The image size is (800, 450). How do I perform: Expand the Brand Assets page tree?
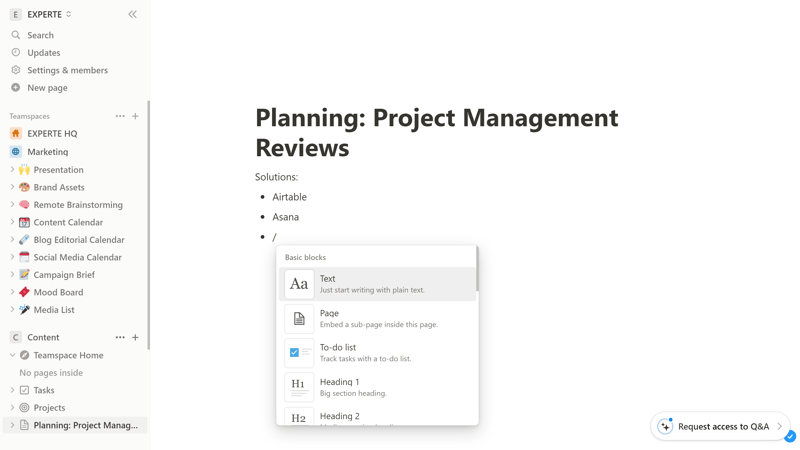pyautogui.click(x=12, y=187)
